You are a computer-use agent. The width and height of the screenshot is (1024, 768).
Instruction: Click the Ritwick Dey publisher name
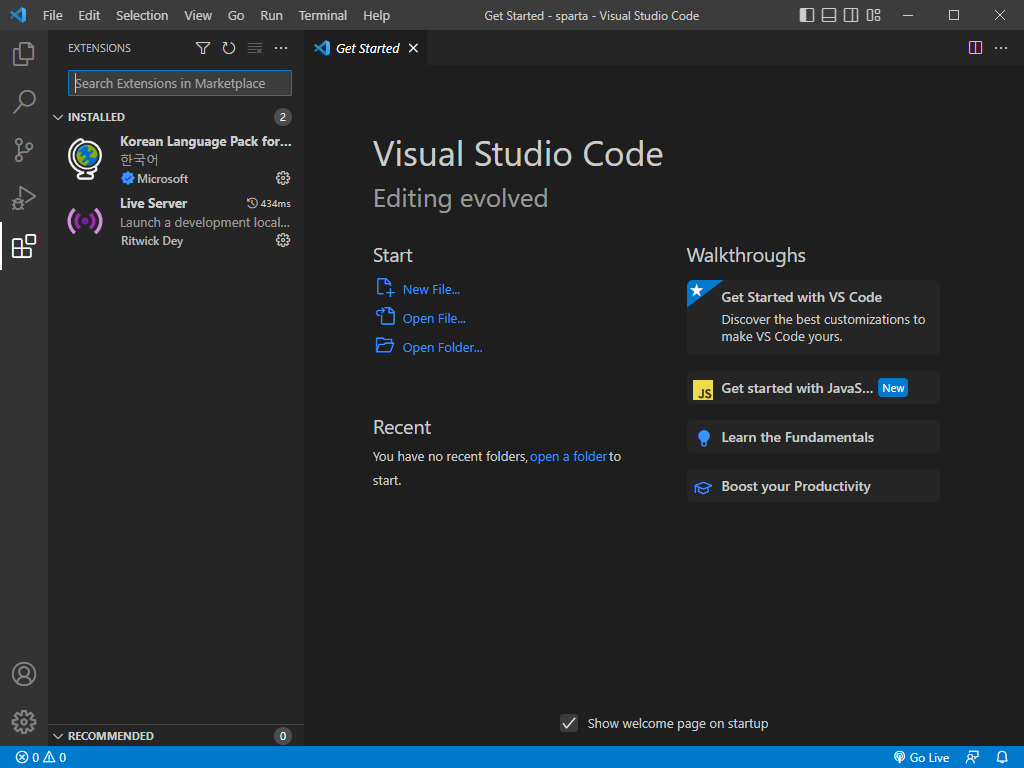pos(152,241)
